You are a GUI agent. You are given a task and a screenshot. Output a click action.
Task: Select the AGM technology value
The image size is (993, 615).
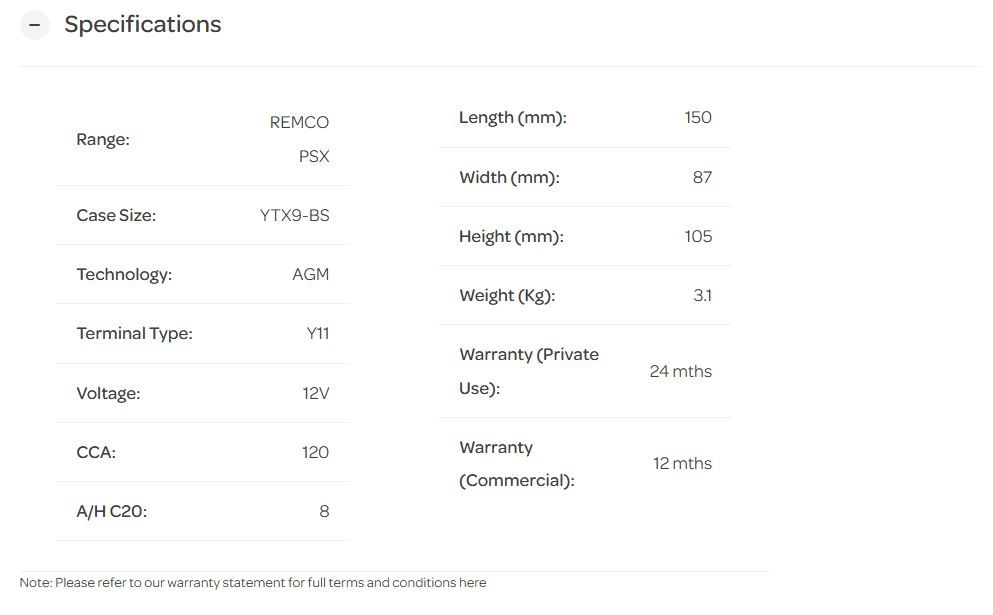tap(310, 274)
